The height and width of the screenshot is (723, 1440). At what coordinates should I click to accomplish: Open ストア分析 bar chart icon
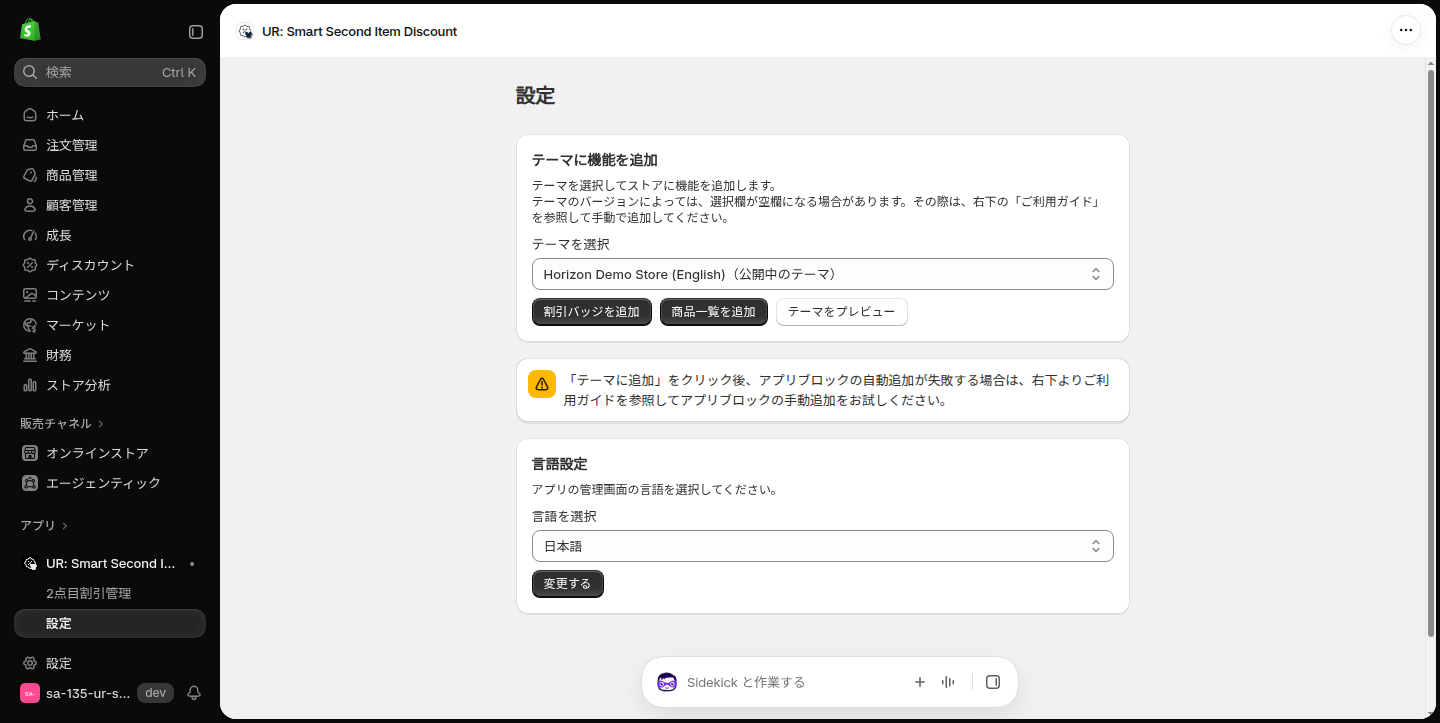(x=30, y=385)
